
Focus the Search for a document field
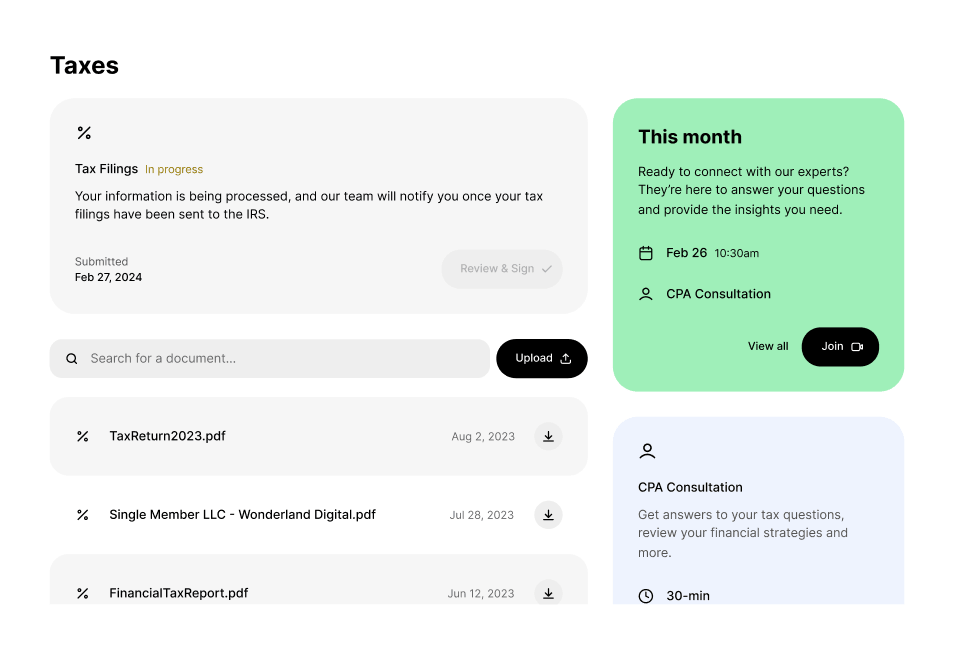coord(280,358)
